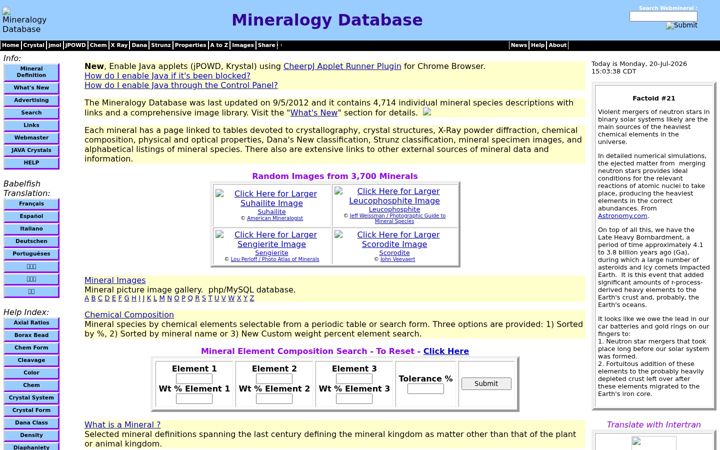720x450 pixels.
Task: Click the JAVA Crystals sidebar button
Action: 31,150
